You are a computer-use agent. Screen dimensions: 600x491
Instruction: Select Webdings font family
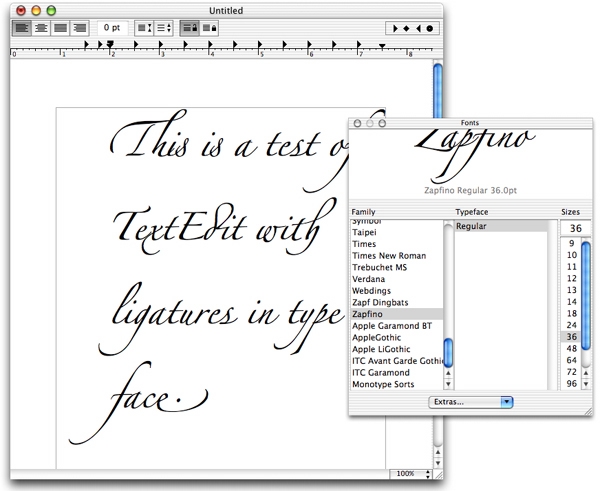pos(397,291)
